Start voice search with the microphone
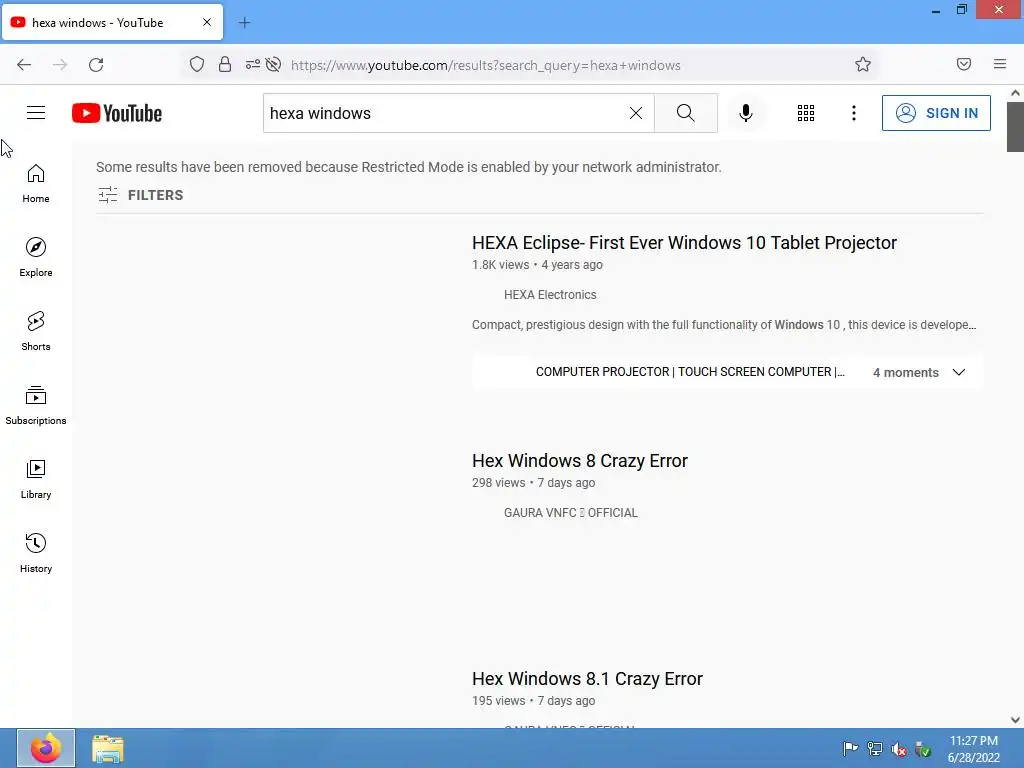Image resolution: width=1024 pixels, height=768 pixels. point(746,113)
